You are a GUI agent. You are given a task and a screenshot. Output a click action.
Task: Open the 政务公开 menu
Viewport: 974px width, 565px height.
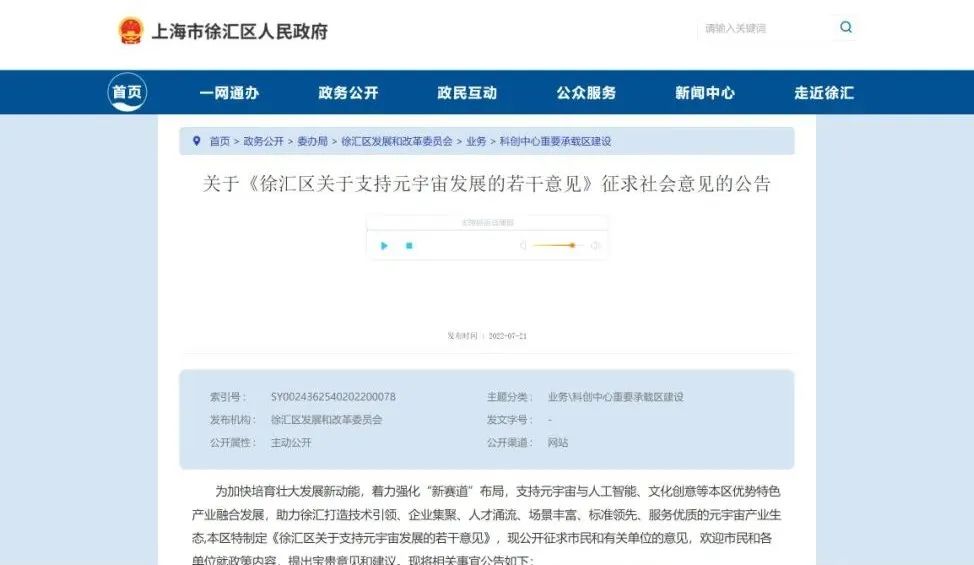point(348,93)
